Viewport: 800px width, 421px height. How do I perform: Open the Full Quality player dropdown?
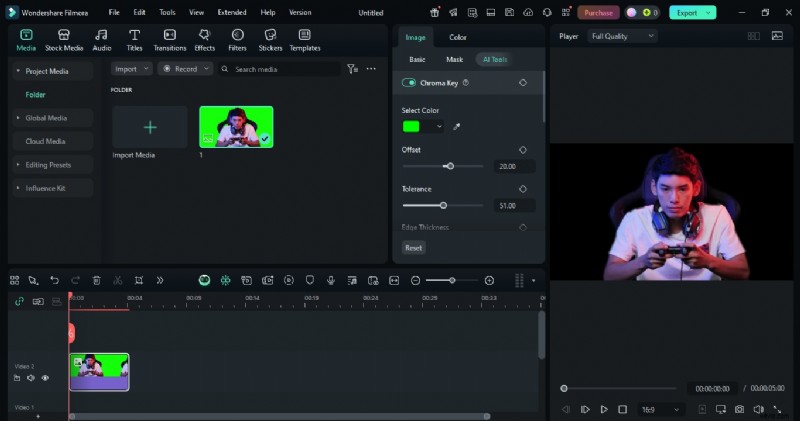pos(622,36)
